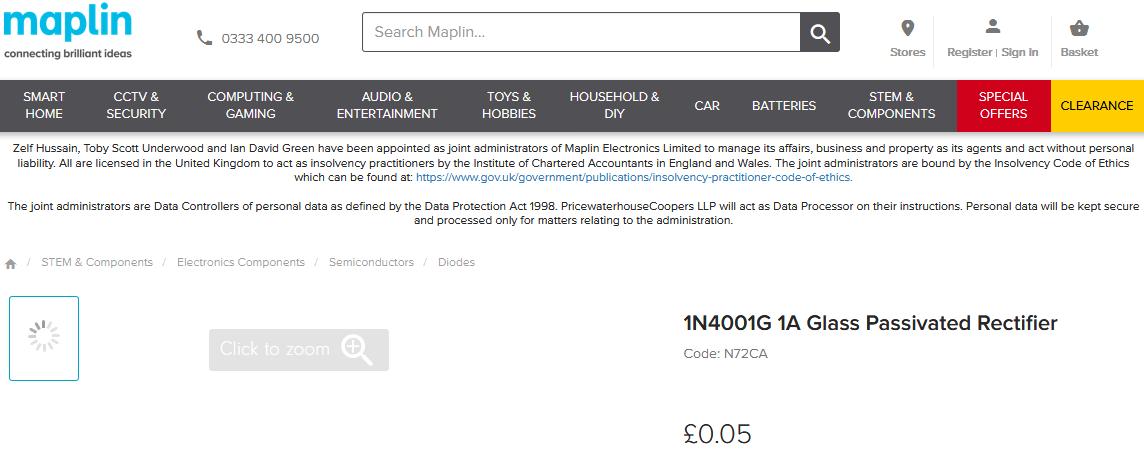Focus the Search Maplin input field

click(x=581, y=32)
